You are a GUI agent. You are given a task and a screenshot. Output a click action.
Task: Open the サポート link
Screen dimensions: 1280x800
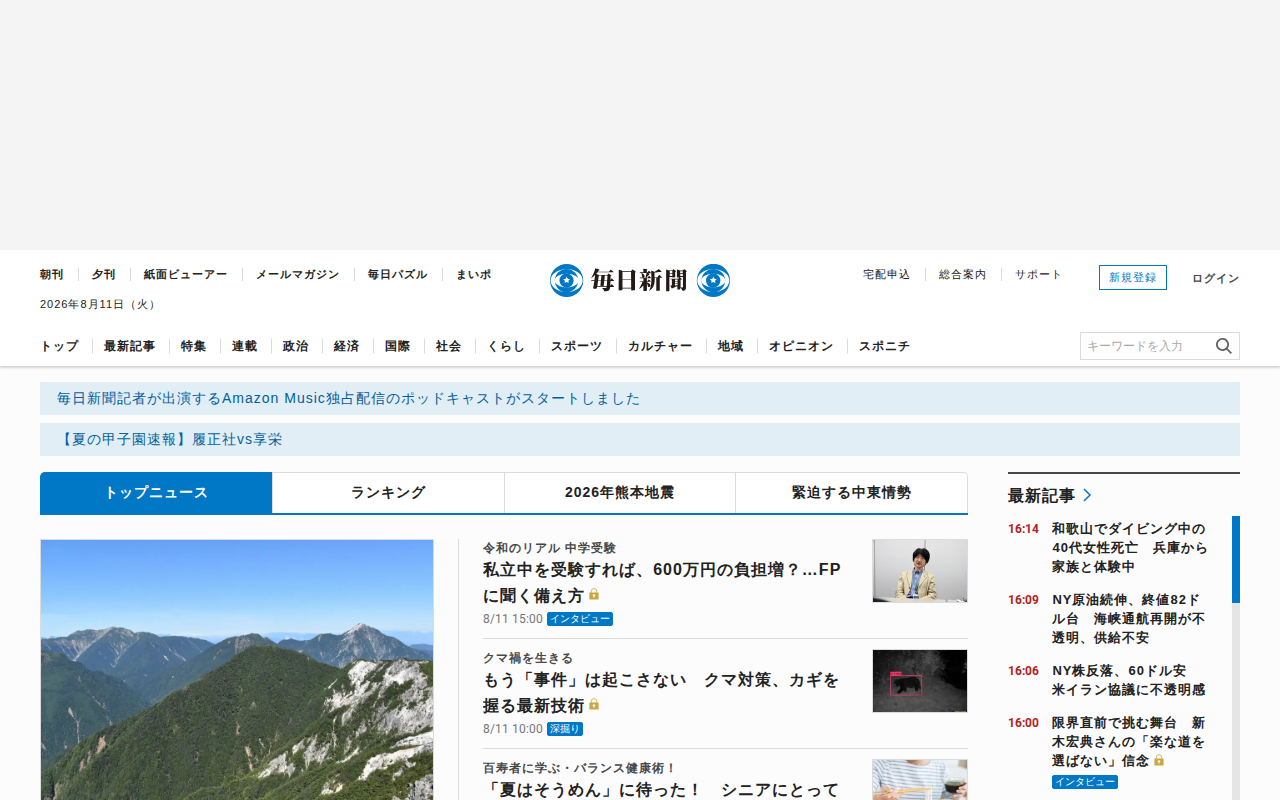1039,274
